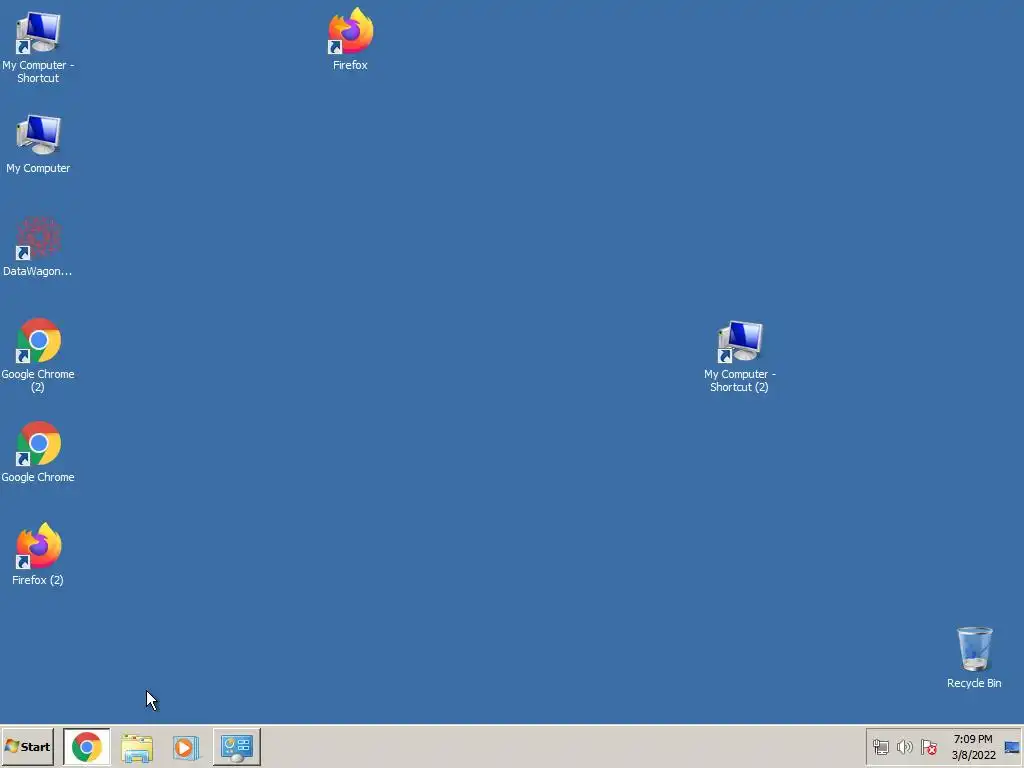The height and width of the screenshot is (768, 1024).
Task: Open the volume speaker tray icon
Action: [904, 746]
